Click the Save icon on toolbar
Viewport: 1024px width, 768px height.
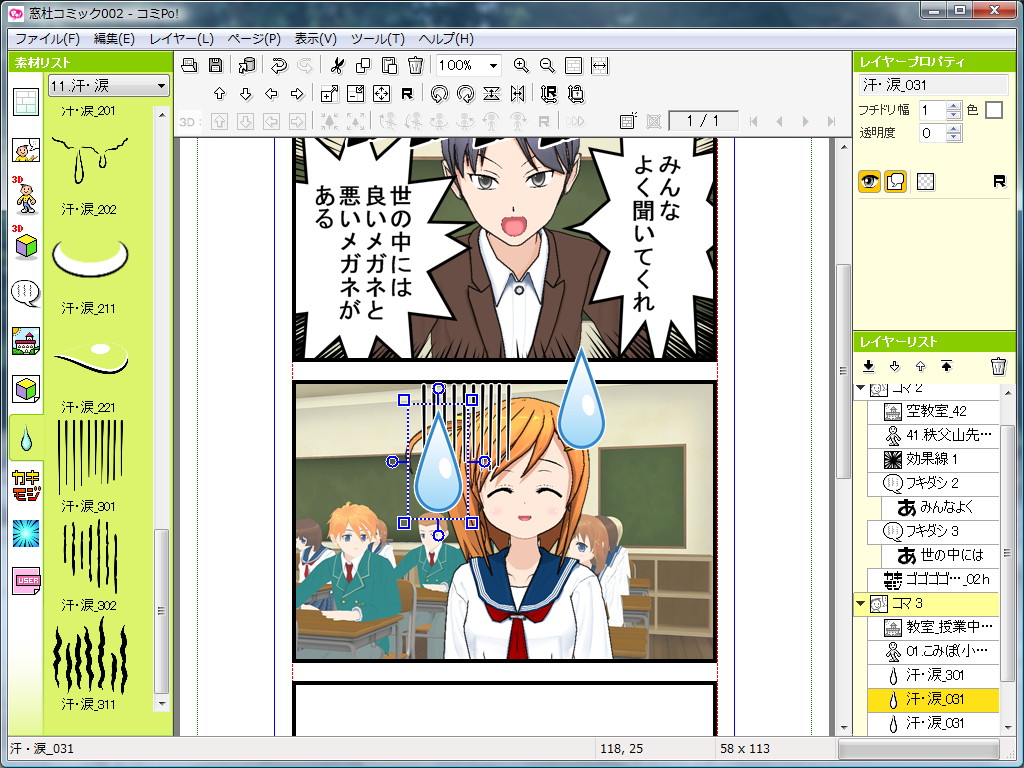[214, 65]
